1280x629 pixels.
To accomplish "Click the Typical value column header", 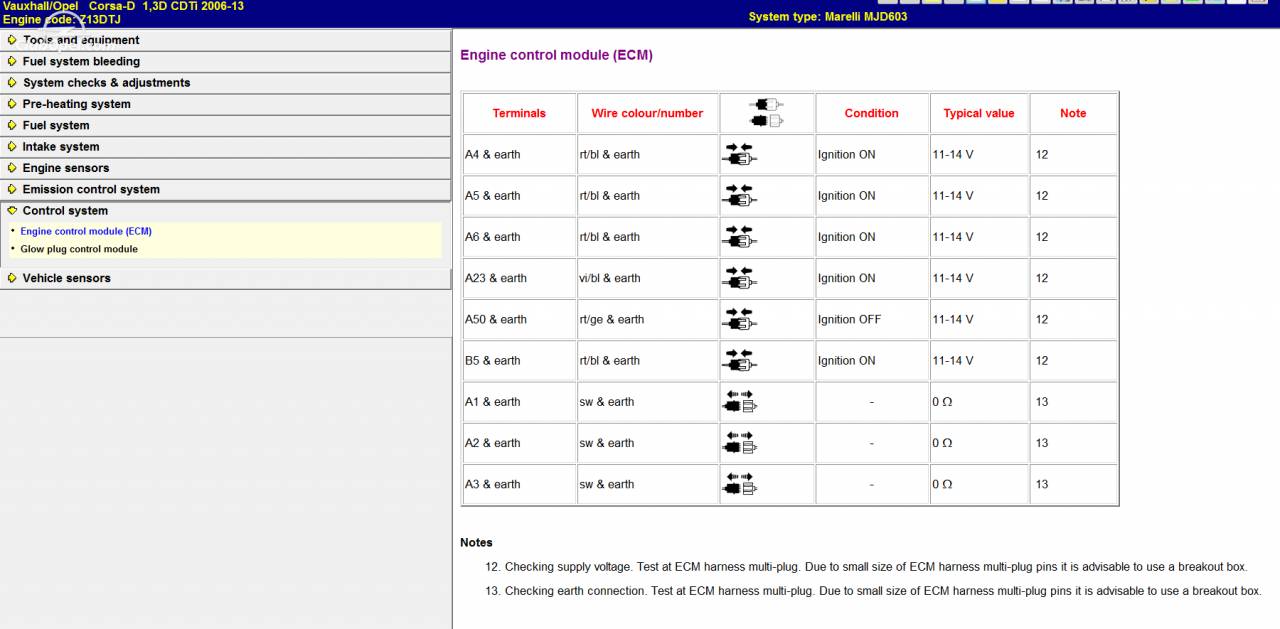I will click(x=979, y=113).
